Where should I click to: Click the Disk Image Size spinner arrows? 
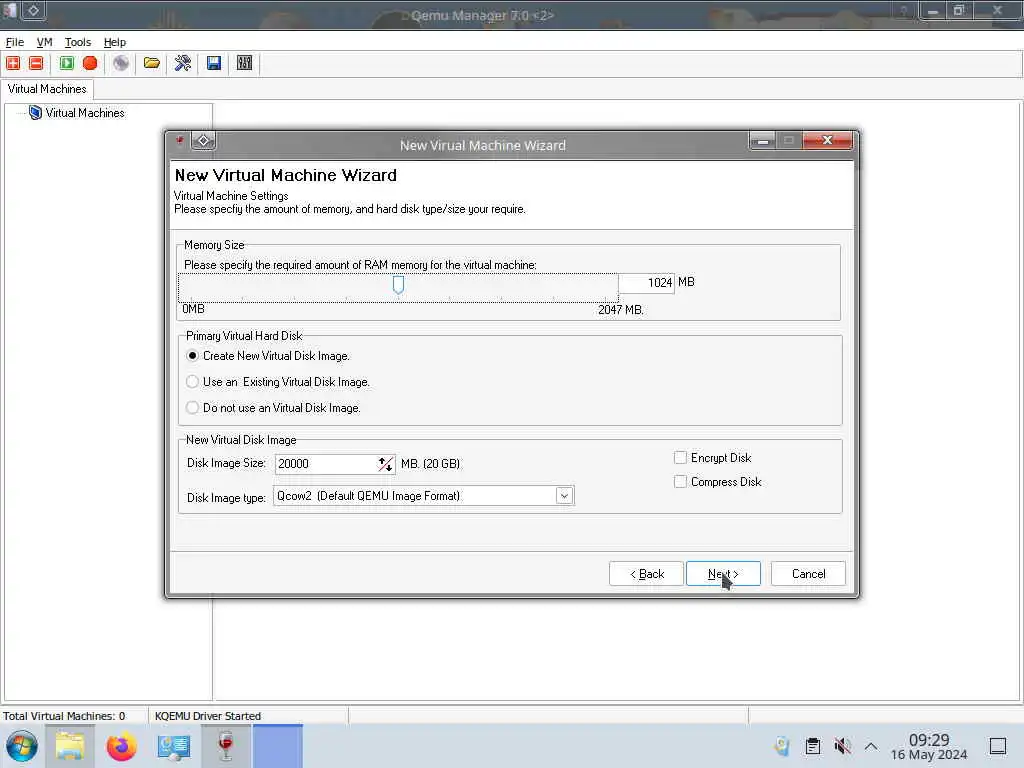(385, 464)
